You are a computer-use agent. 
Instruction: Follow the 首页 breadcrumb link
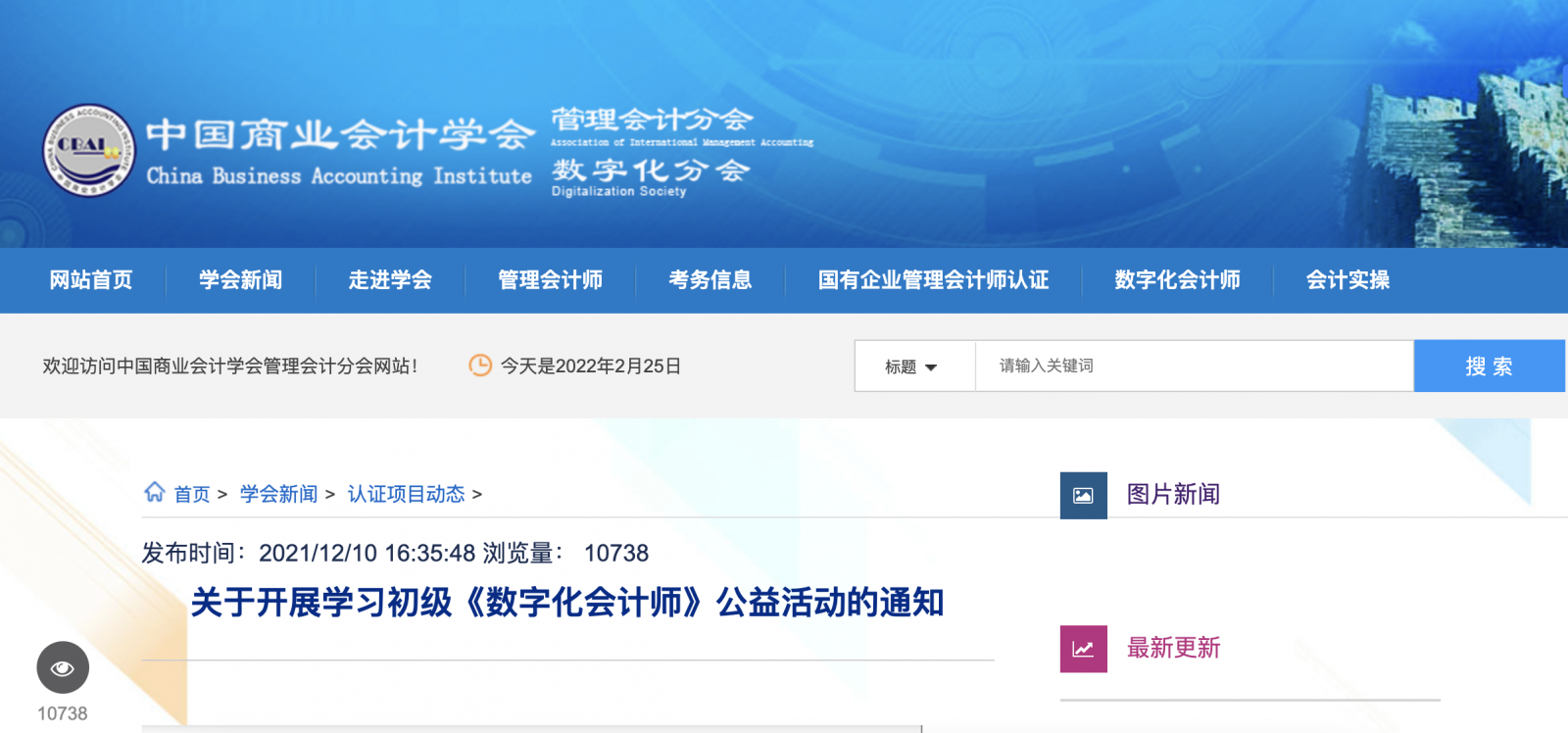[x=192, y=494]
